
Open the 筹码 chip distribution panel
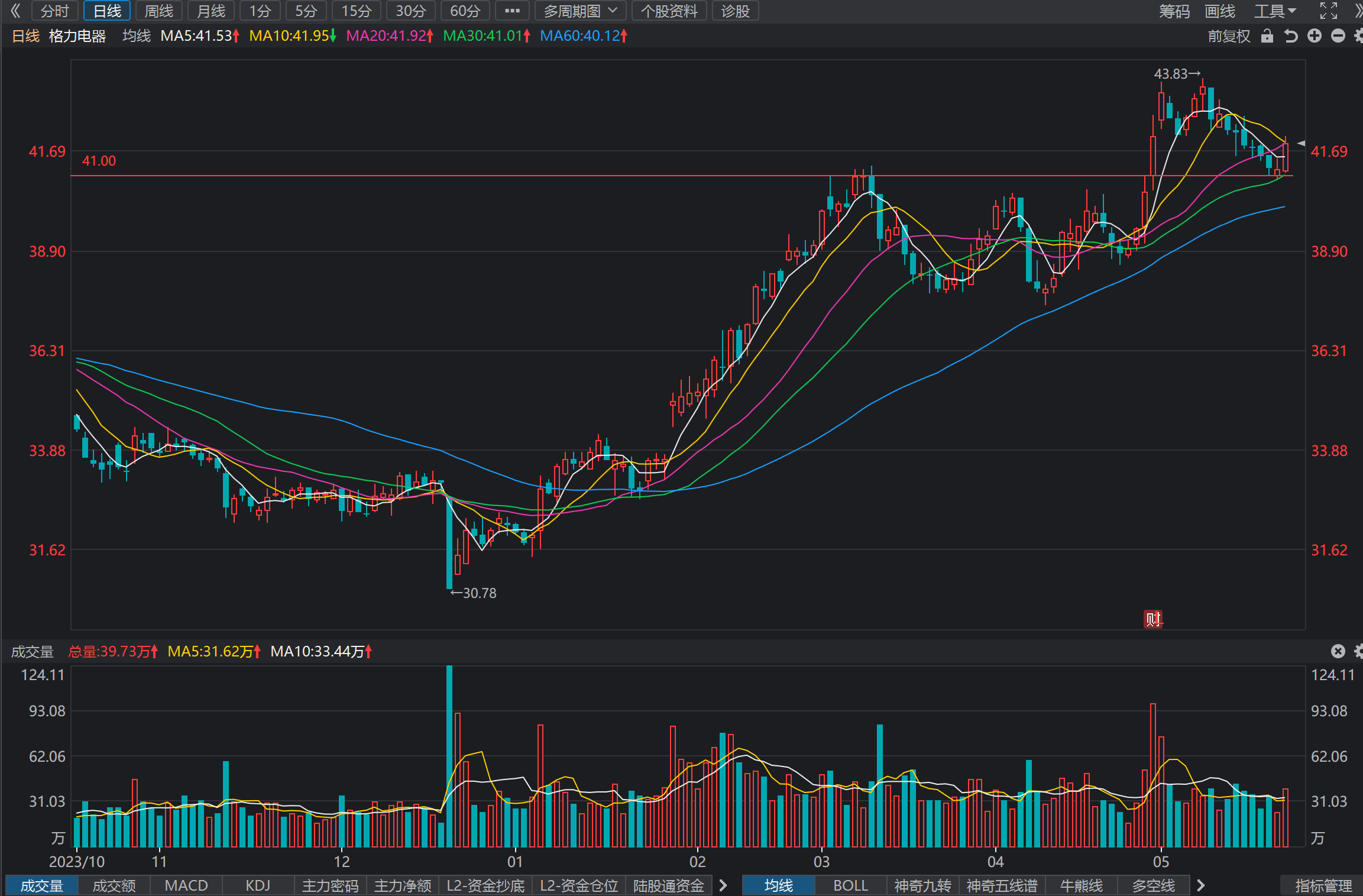click(x=1174, y=11)
